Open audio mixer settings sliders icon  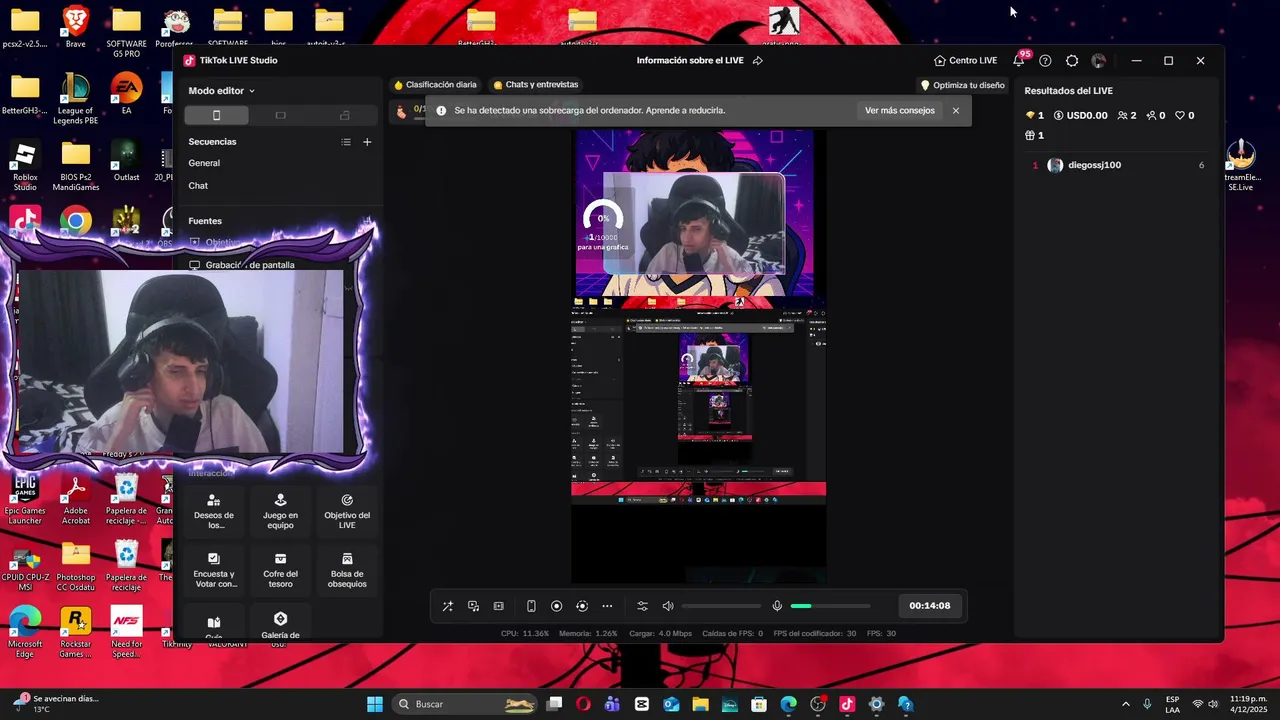coord(643,606)
